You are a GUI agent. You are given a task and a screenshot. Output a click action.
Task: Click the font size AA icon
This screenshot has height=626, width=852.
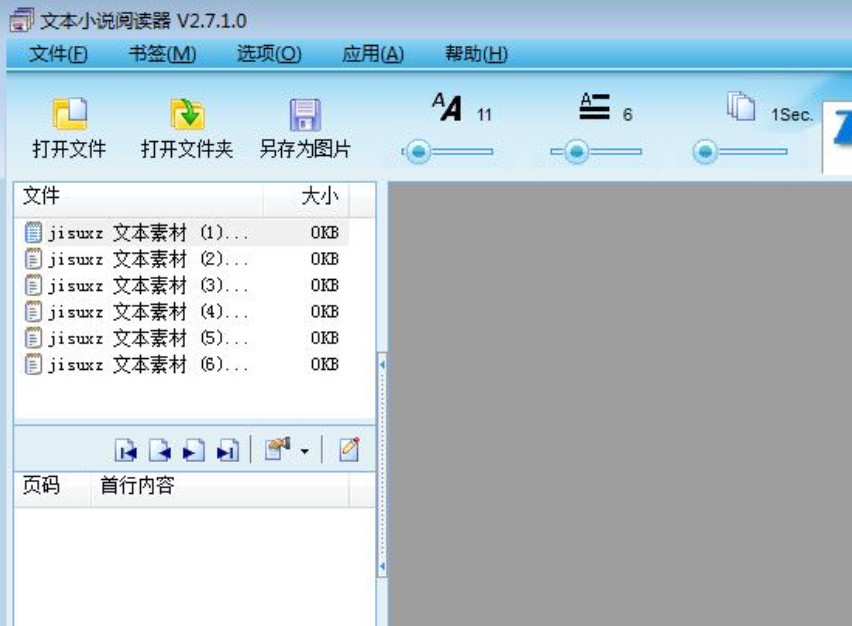click(x=447, y=107)
